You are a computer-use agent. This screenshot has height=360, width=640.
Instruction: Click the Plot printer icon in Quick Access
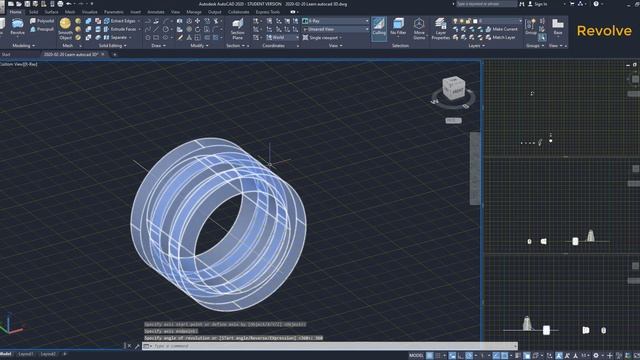click(60, 4)
